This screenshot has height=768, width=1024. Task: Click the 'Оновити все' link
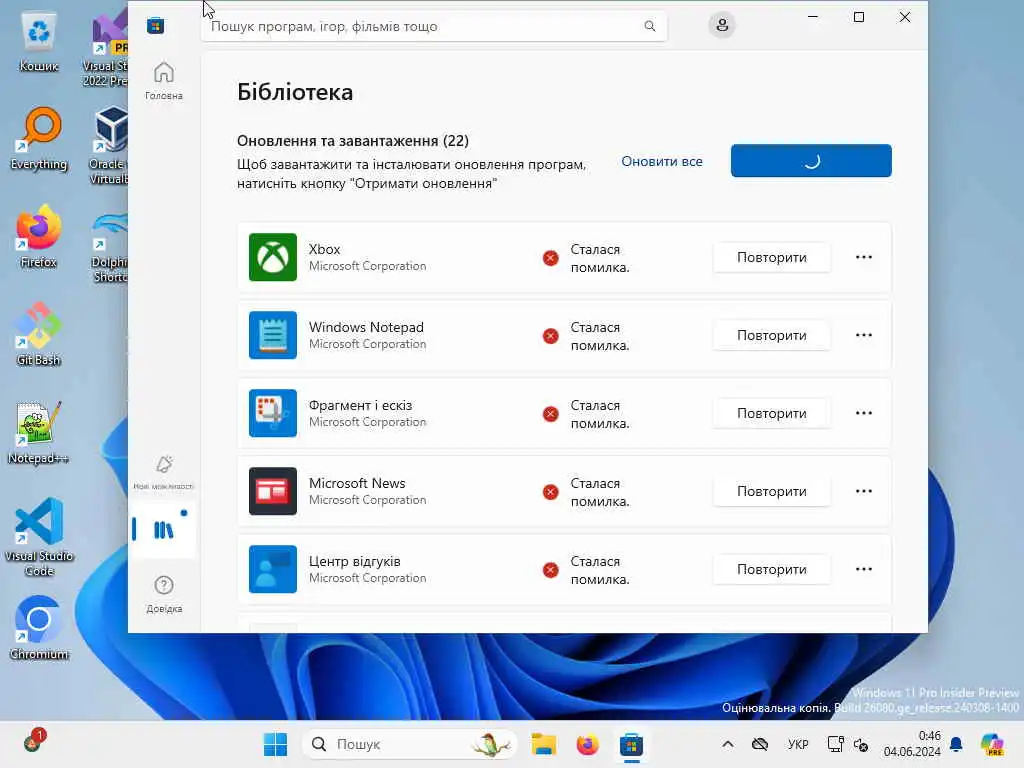[662, 161]
